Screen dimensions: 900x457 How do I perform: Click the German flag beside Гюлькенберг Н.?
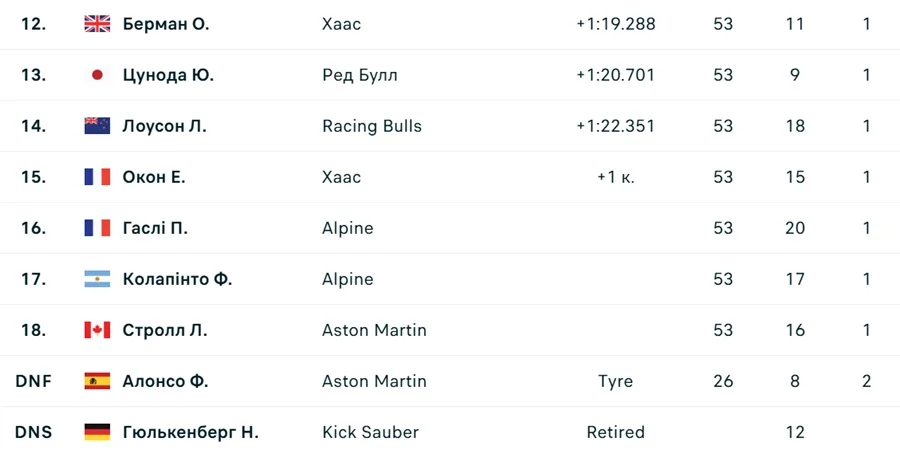pyautogui.click(x=97, y=432)
